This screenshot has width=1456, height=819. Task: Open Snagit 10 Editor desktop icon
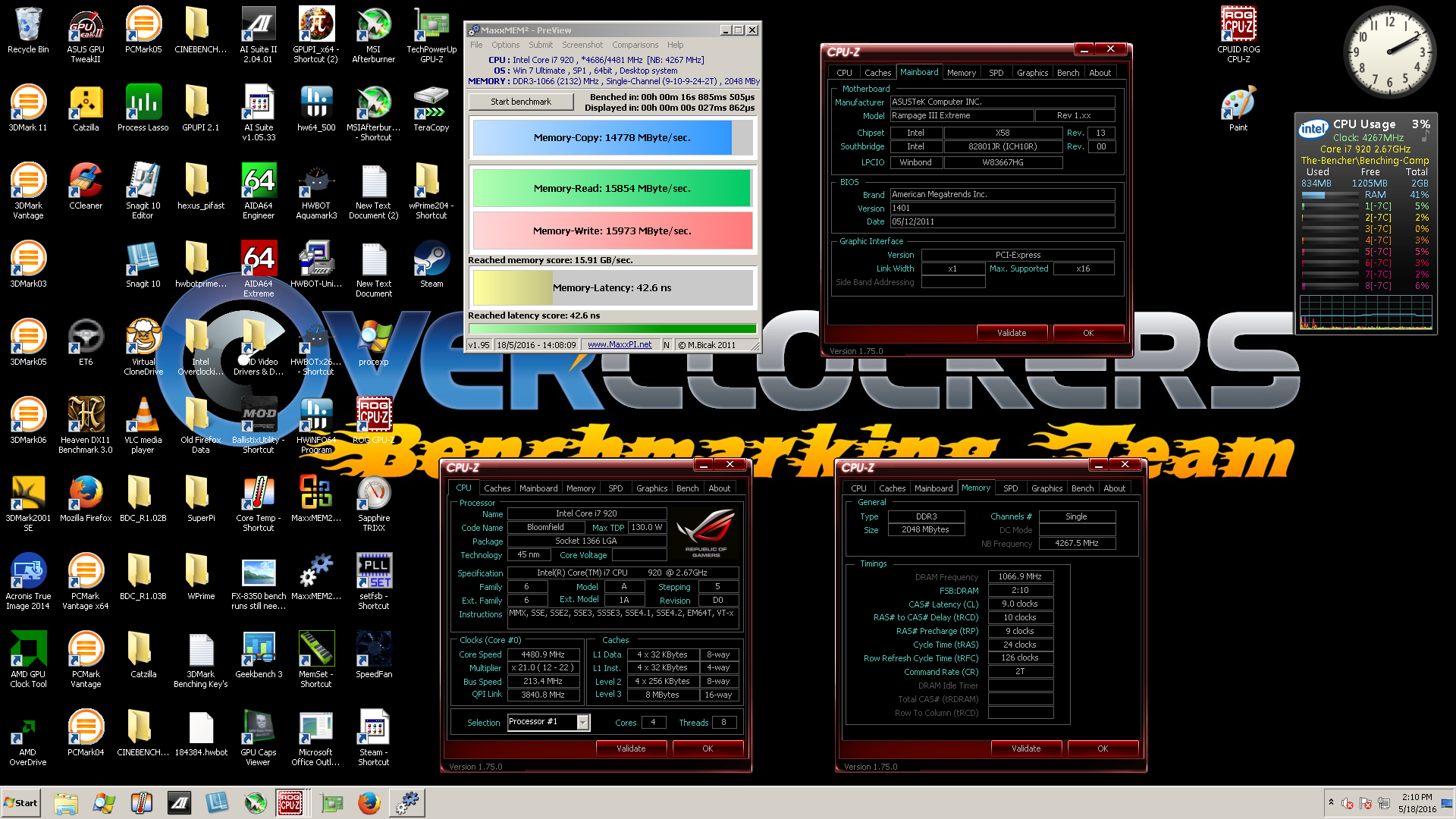[x=143, y=191]
